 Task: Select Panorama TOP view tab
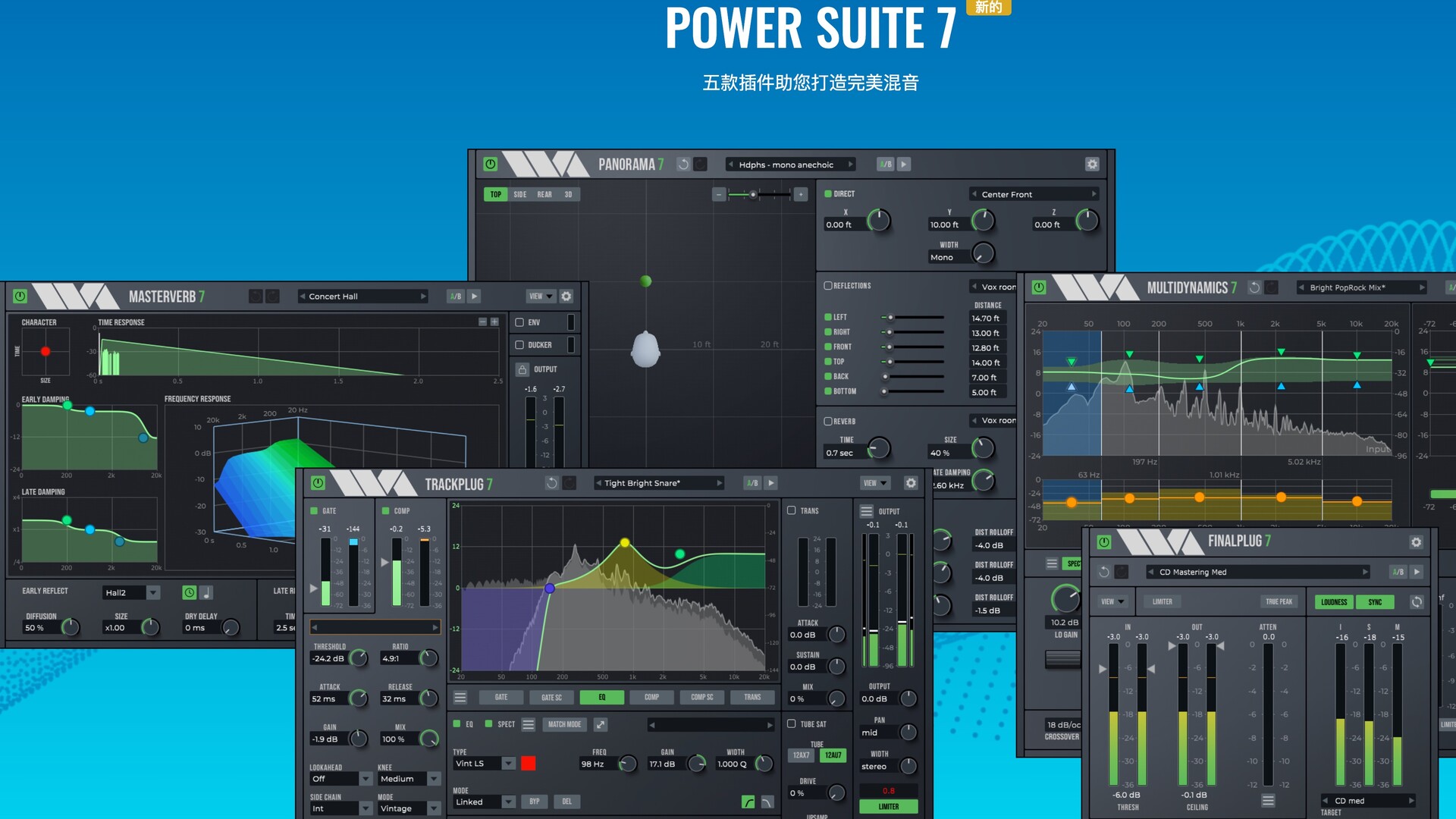point(495,195)
